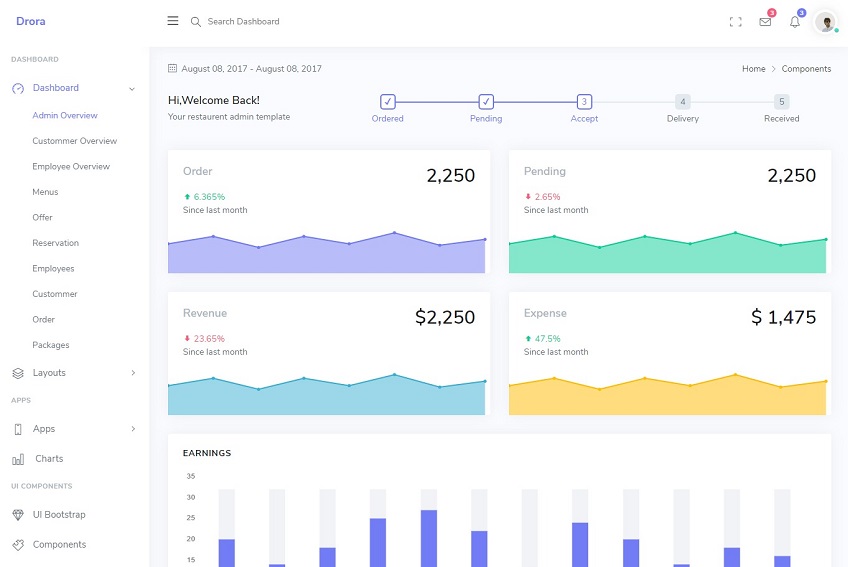This screenshot has height=567, width=848.
Task: Select the checked Ordered step box
Action: tap(388, 101)
